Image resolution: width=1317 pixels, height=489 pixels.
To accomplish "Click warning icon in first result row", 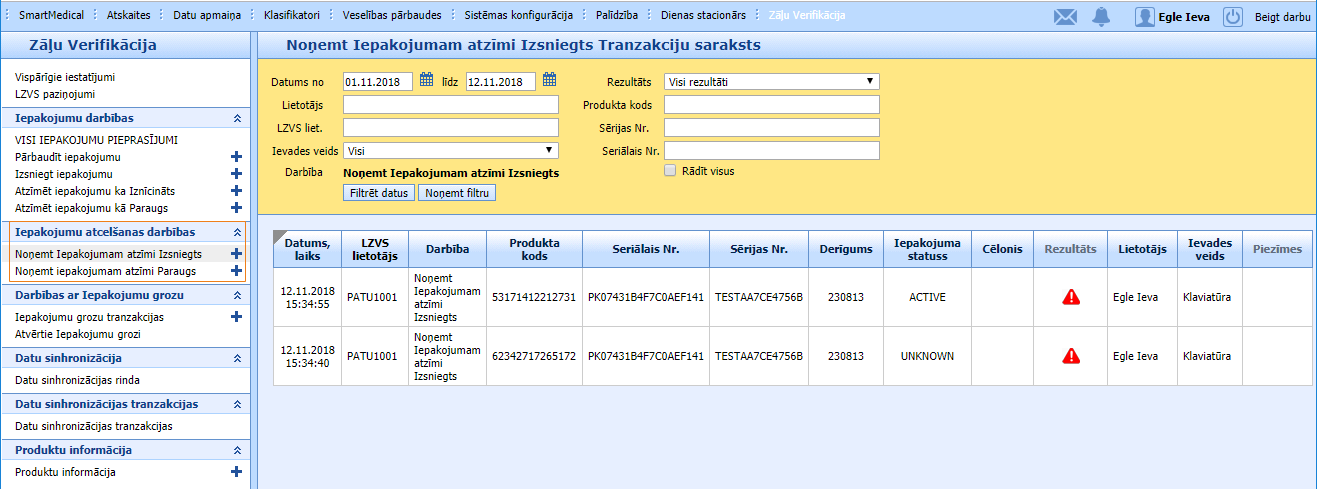I will pos(1070,297).
